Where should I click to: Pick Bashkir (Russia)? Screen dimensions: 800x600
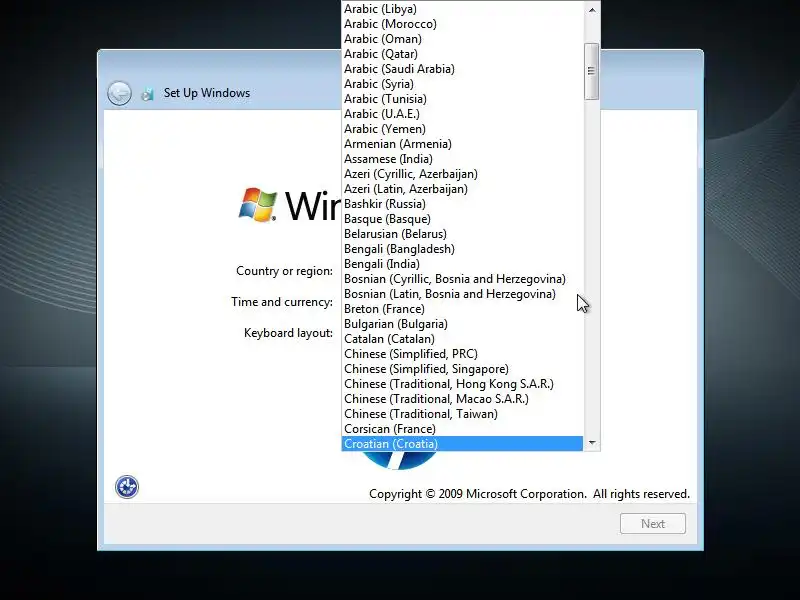462,204
